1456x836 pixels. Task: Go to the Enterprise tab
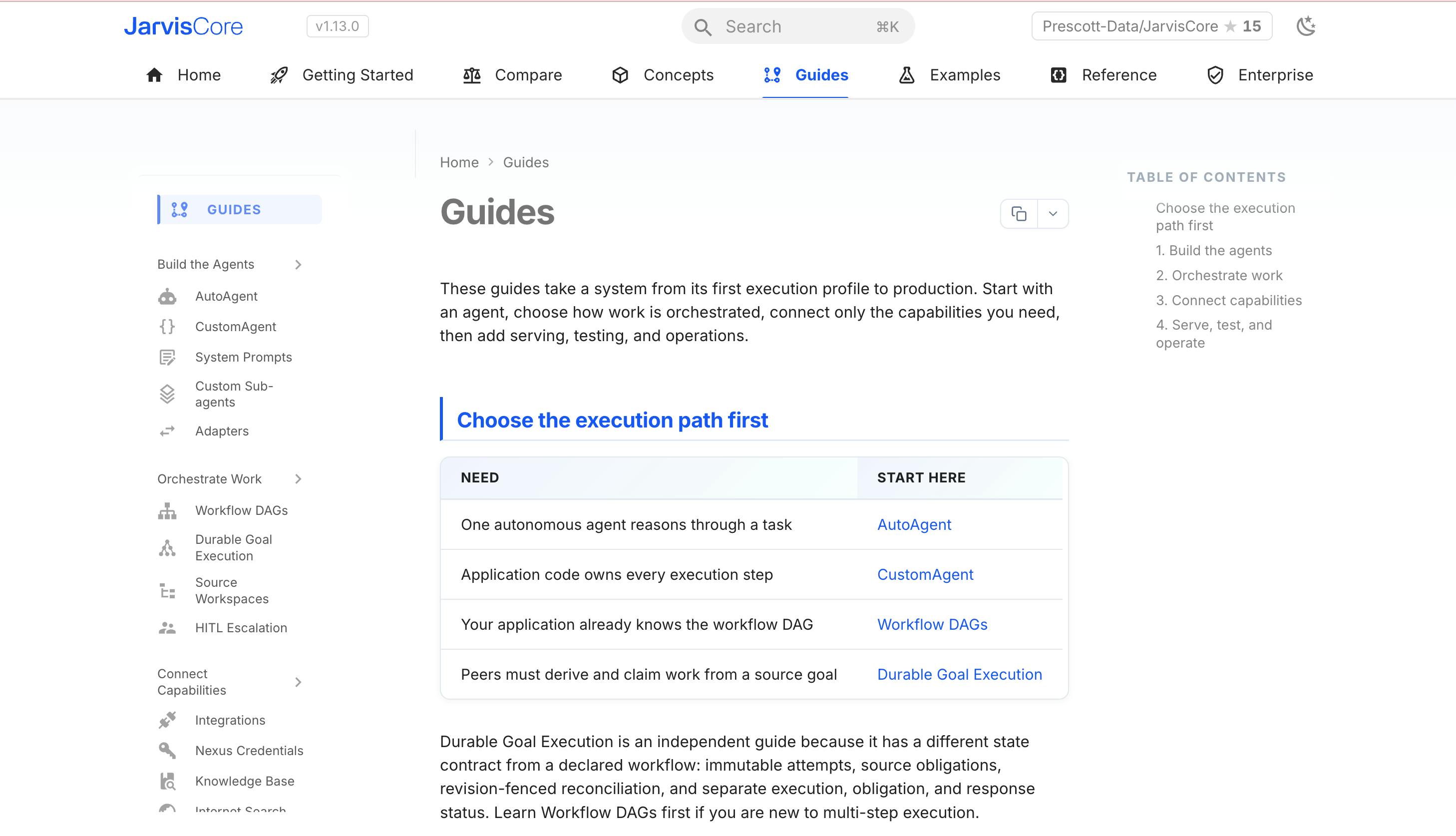[x=1260, y=75]
